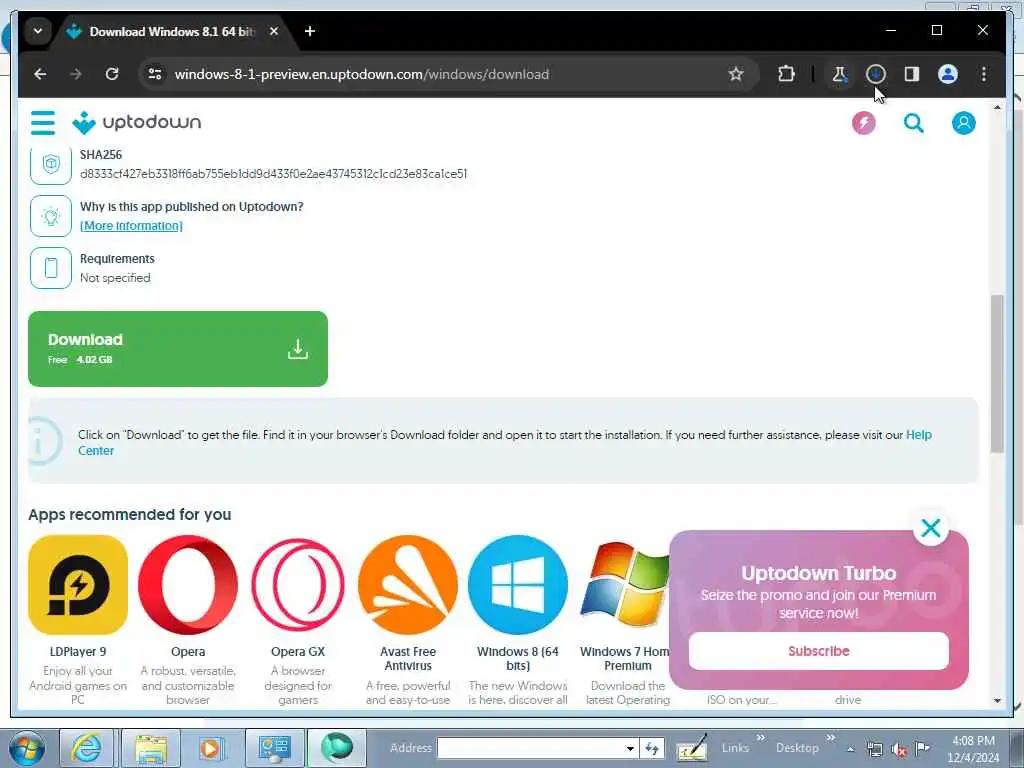Show hidden system tray icons

[850, 749]
